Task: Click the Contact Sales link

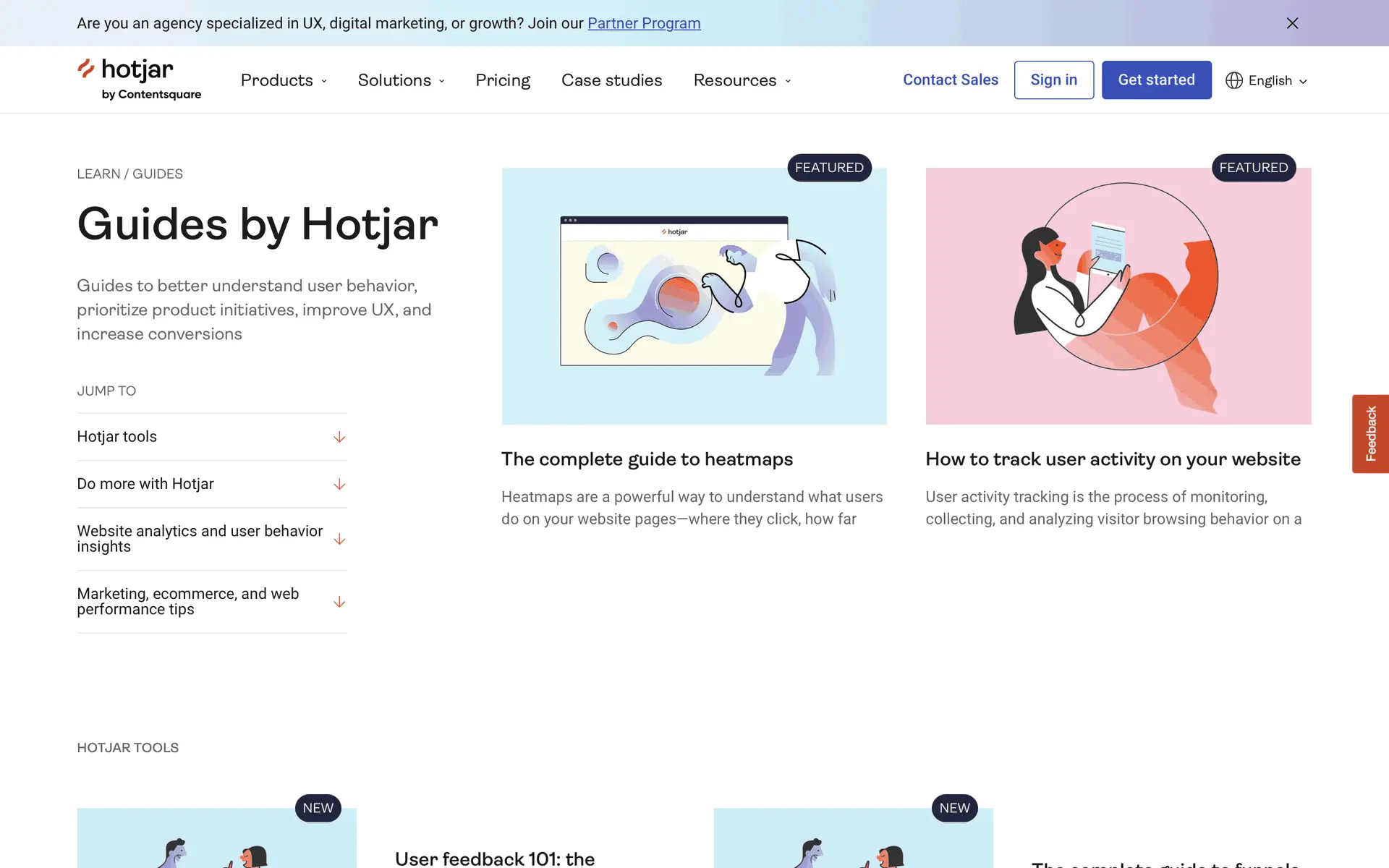Action: tap(951, 80)
